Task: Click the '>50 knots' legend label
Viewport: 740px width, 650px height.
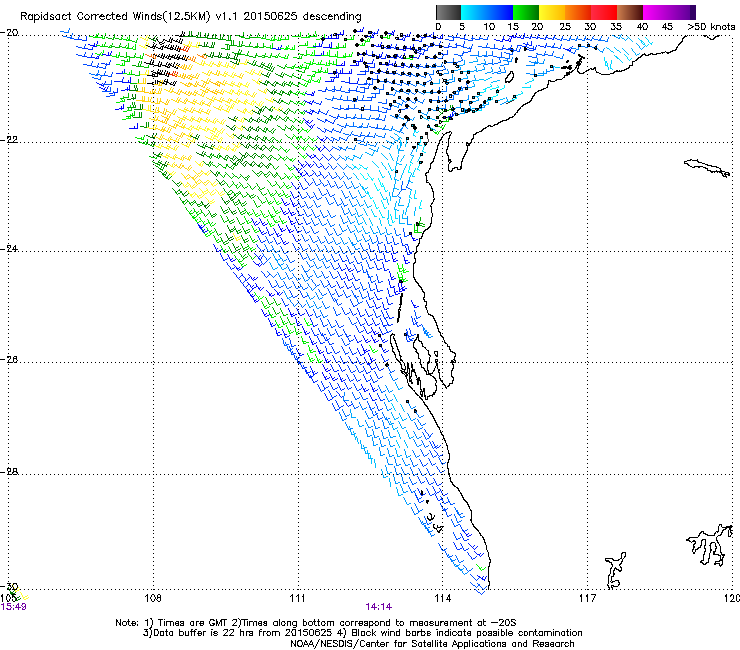Action: coord(711,26)
